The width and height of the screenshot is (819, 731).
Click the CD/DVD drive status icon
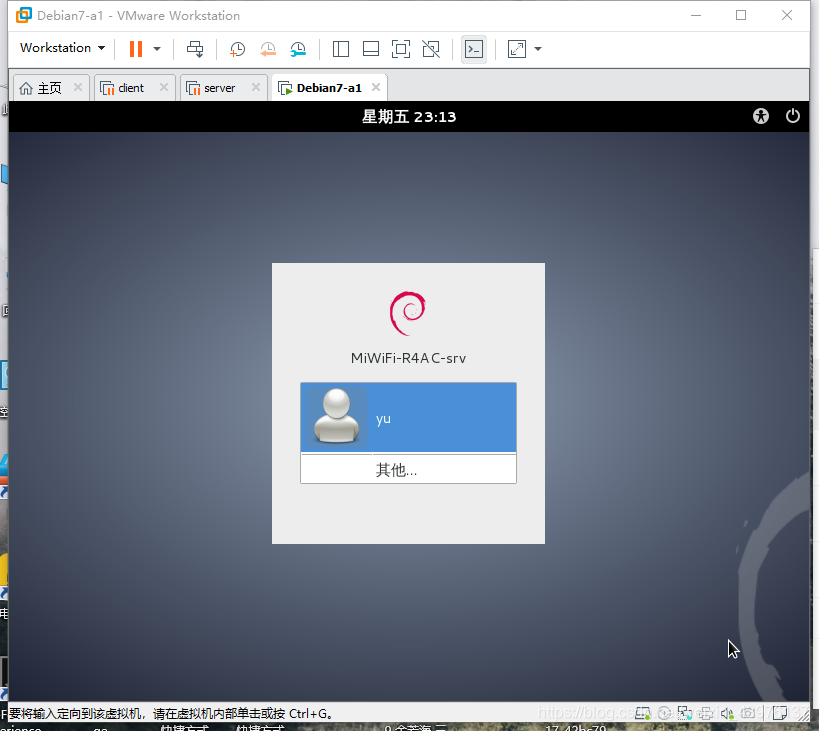click(664, 713)
